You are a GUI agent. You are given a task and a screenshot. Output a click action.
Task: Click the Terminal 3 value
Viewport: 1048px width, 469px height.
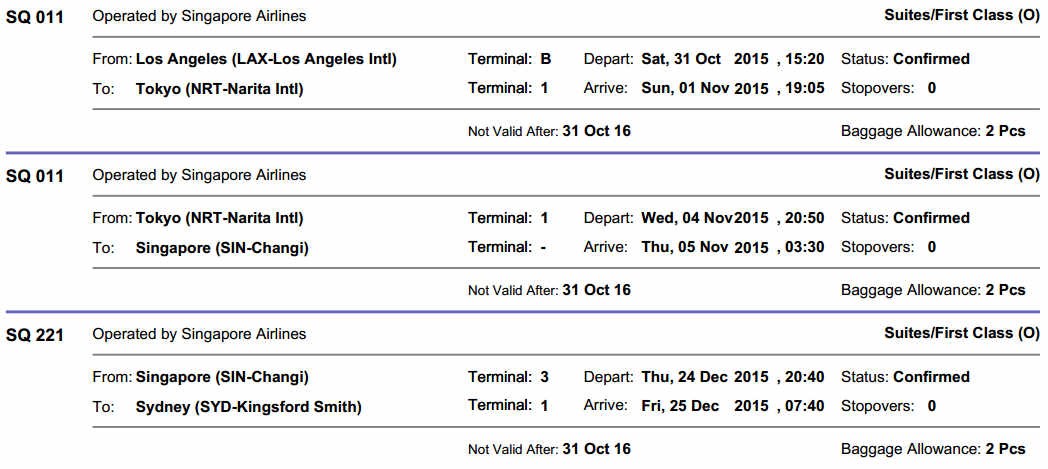click(545, 377)
